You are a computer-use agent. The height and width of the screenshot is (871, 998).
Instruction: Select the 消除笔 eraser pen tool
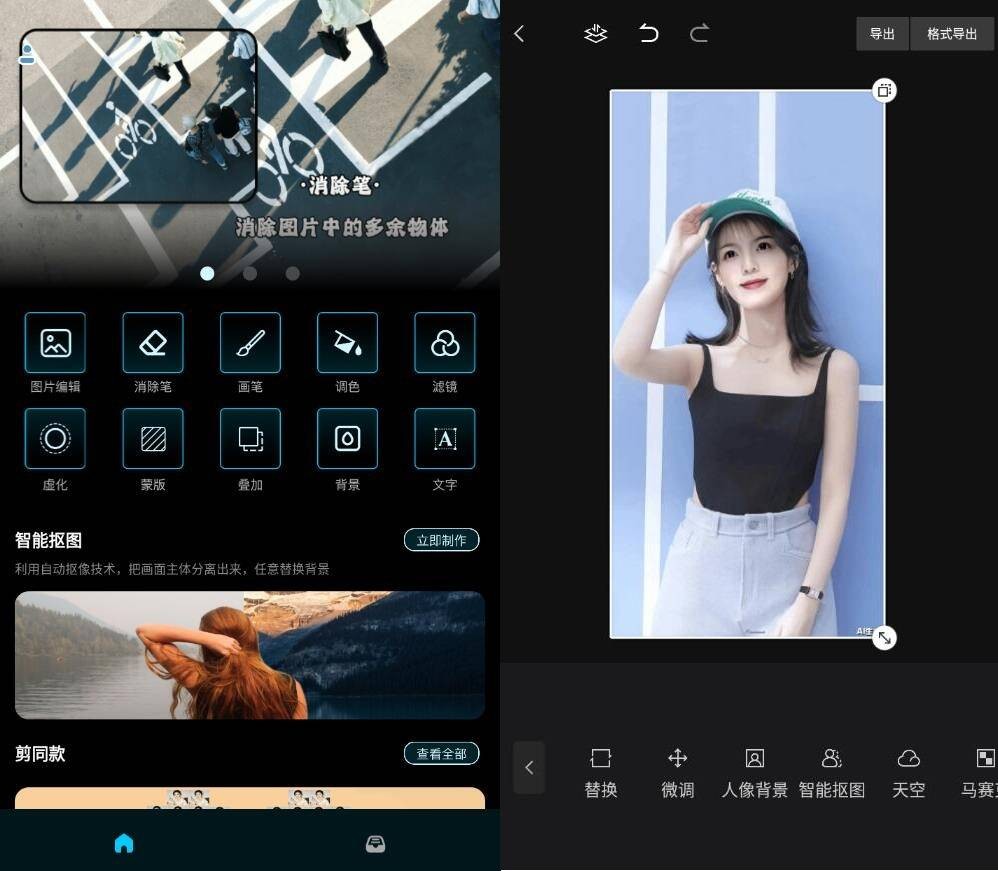pyautogui.click(x=152, y=343)
